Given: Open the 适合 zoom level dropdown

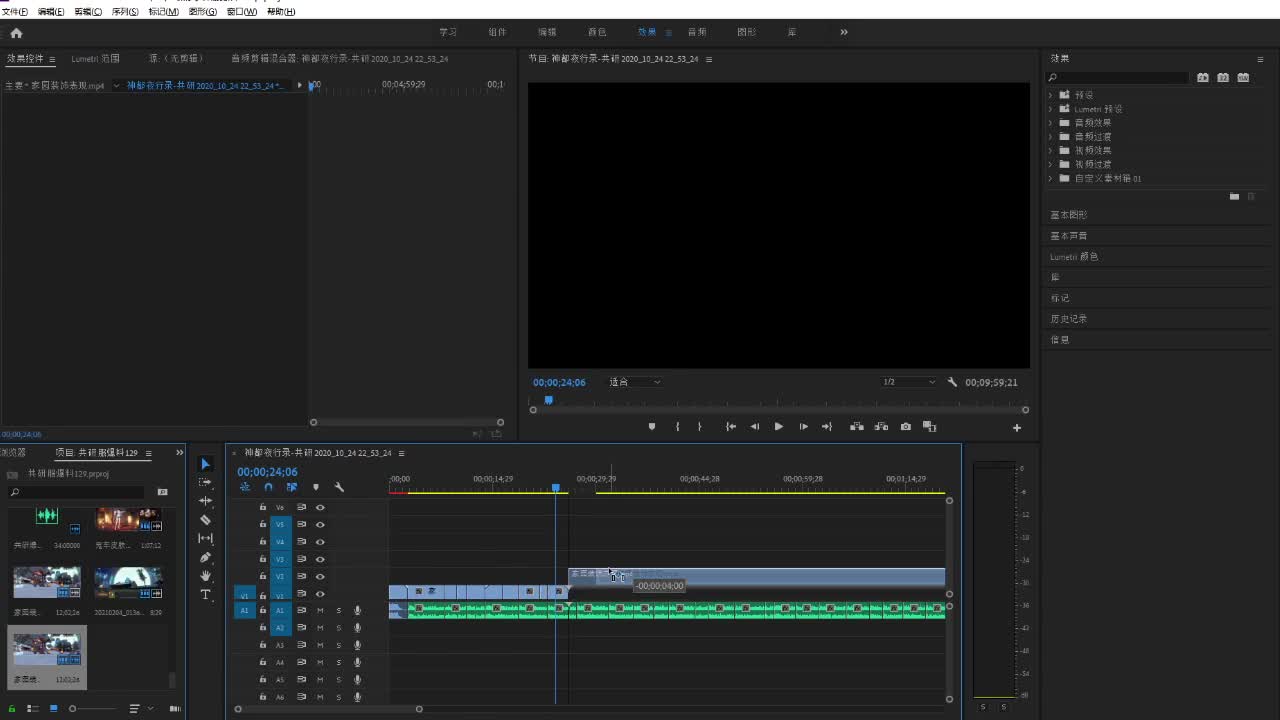Looking at the screenshot, I should pos(635,382).
